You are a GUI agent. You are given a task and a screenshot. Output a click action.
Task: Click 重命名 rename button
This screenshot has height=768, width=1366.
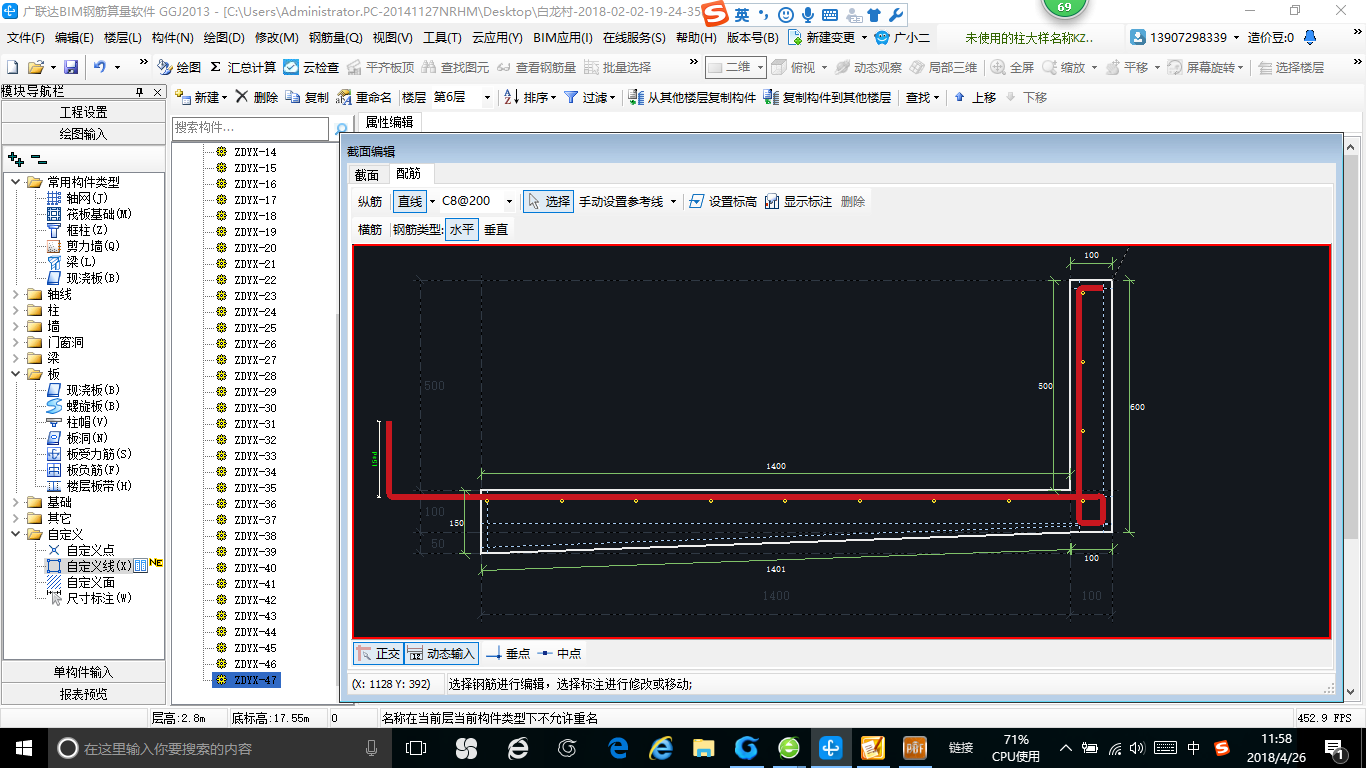coord(365,97)
